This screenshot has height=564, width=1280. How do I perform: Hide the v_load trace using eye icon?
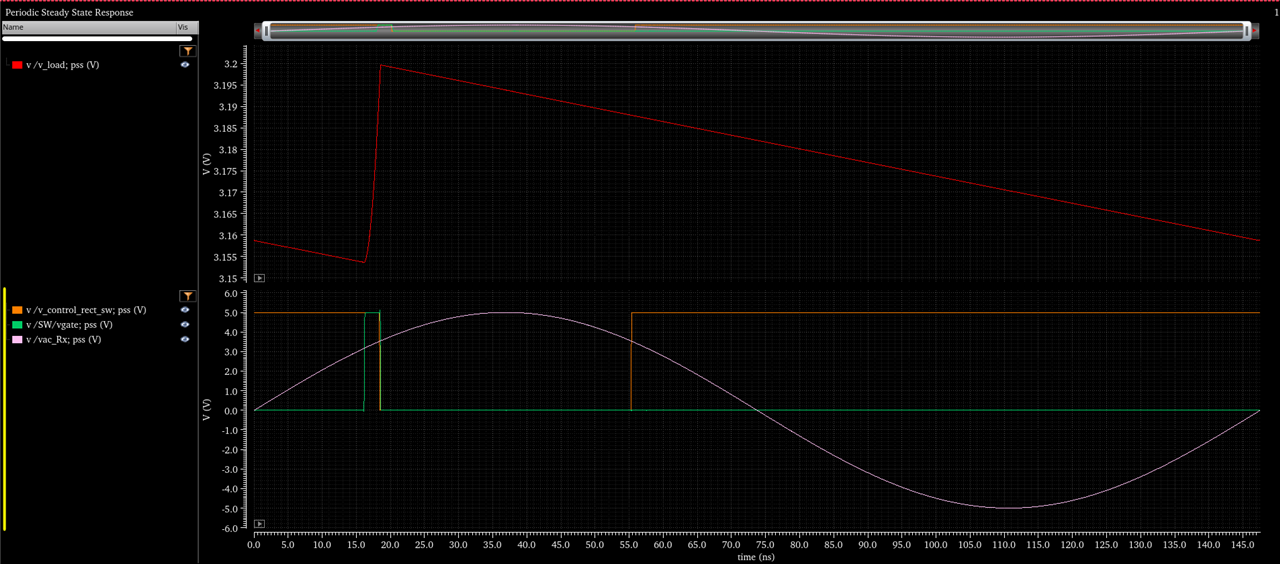point(185,65)
